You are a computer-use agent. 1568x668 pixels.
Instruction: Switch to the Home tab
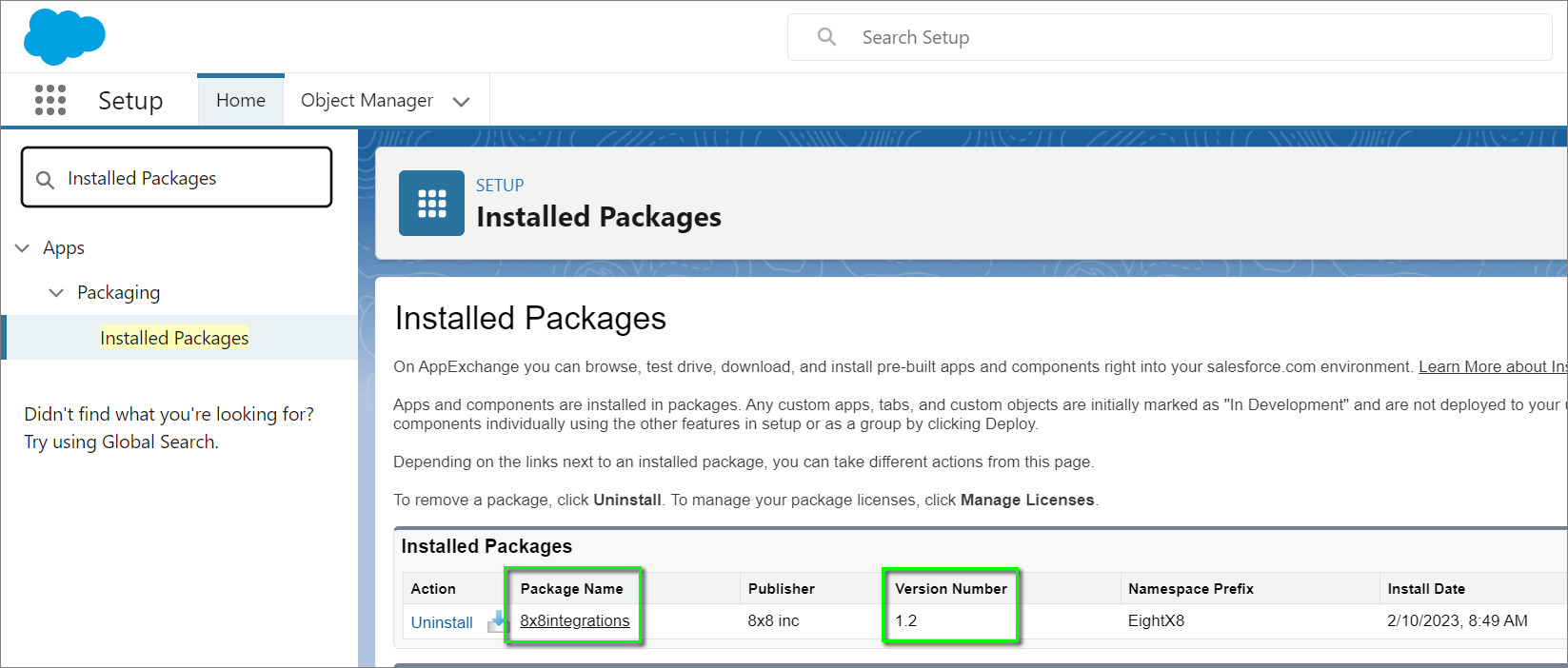pyautogui.click(x=241, y=101)
